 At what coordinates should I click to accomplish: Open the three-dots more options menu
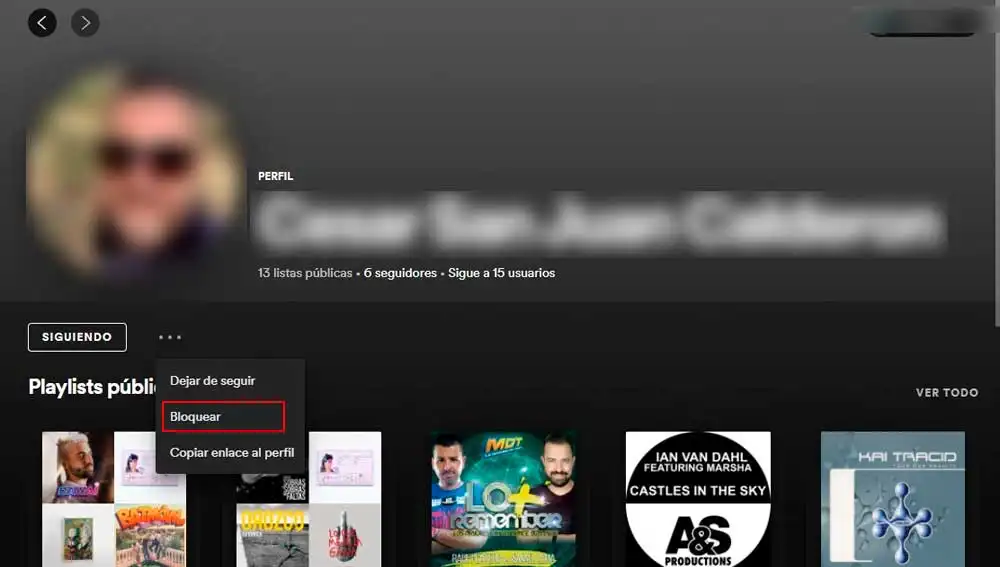(170, 337)
